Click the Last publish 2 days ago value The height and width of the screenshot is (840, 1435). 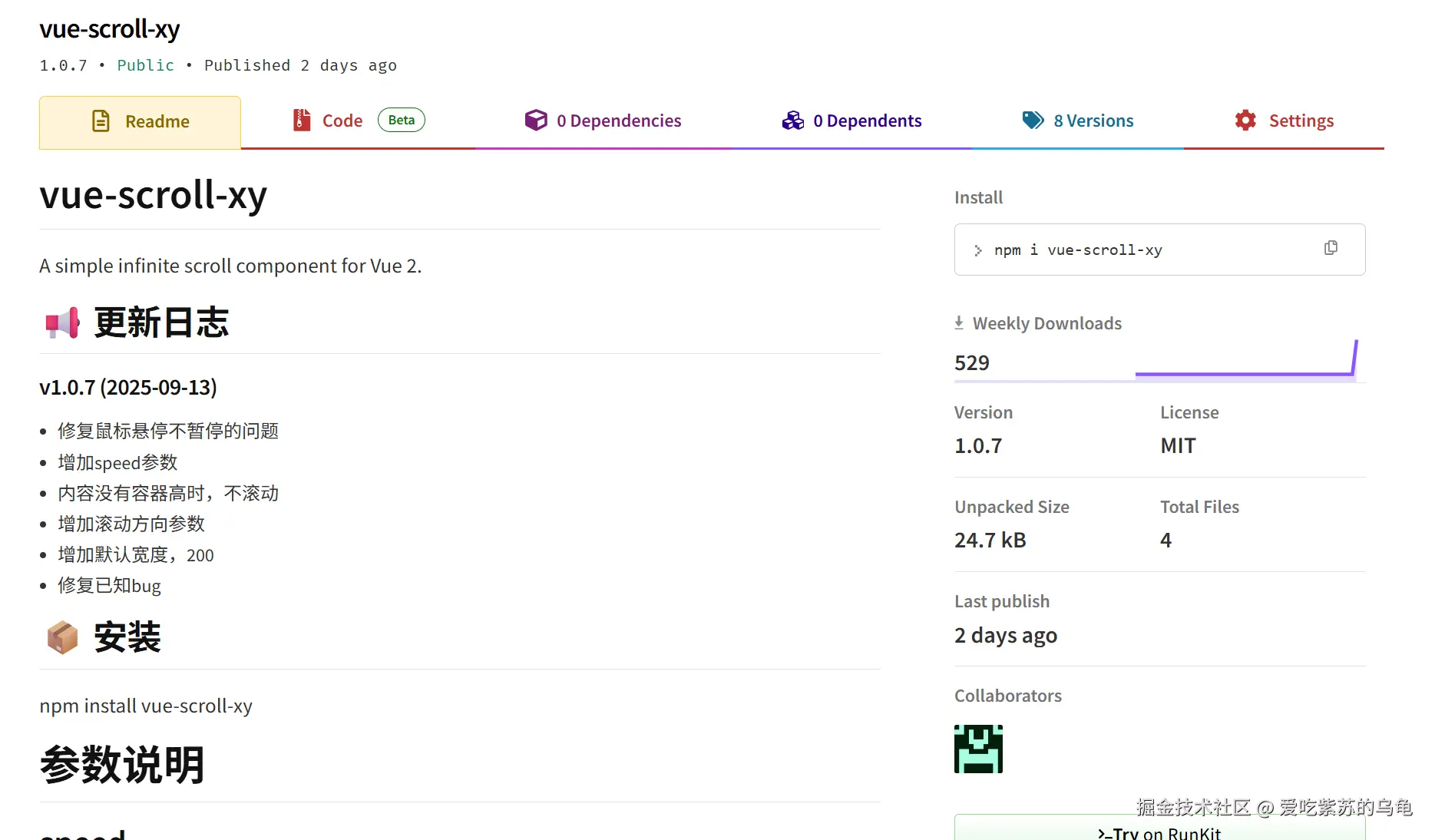[x=1006, y=636]
